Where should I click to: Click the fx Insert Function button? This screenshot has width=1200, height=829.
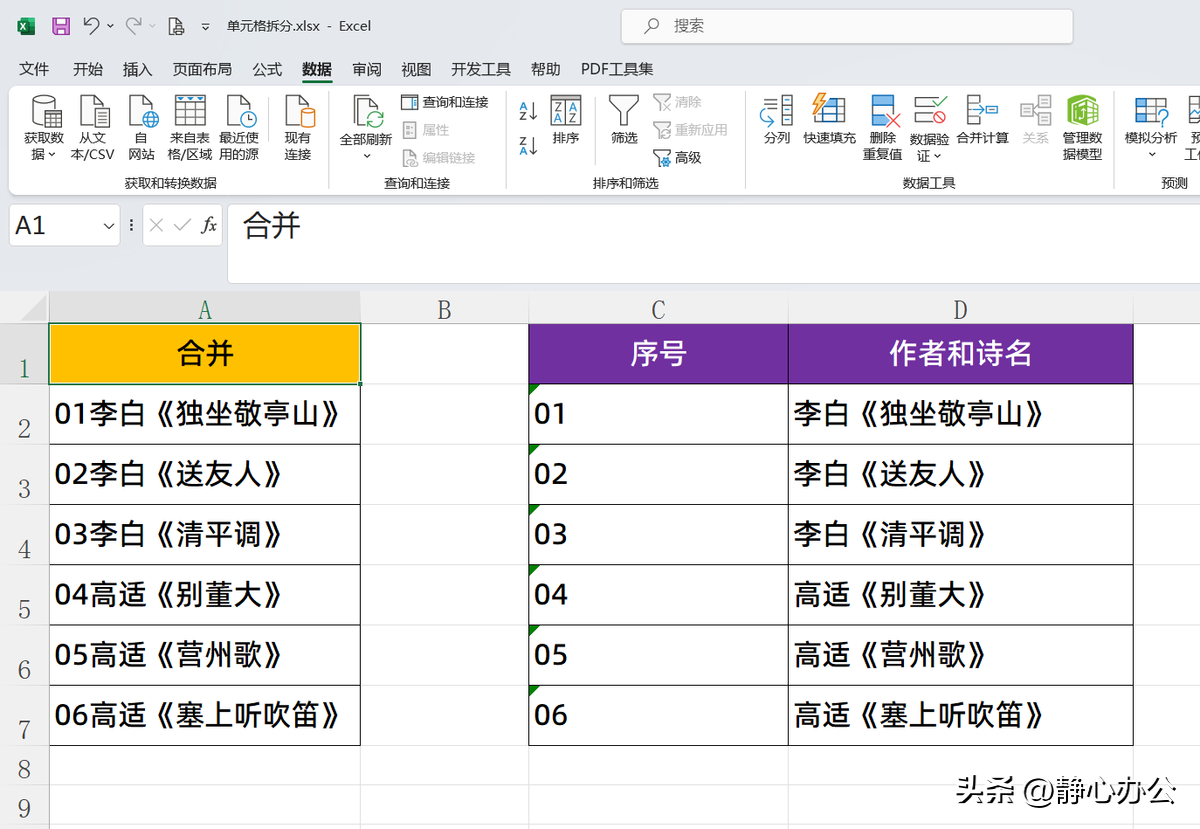tap(209, 226)
